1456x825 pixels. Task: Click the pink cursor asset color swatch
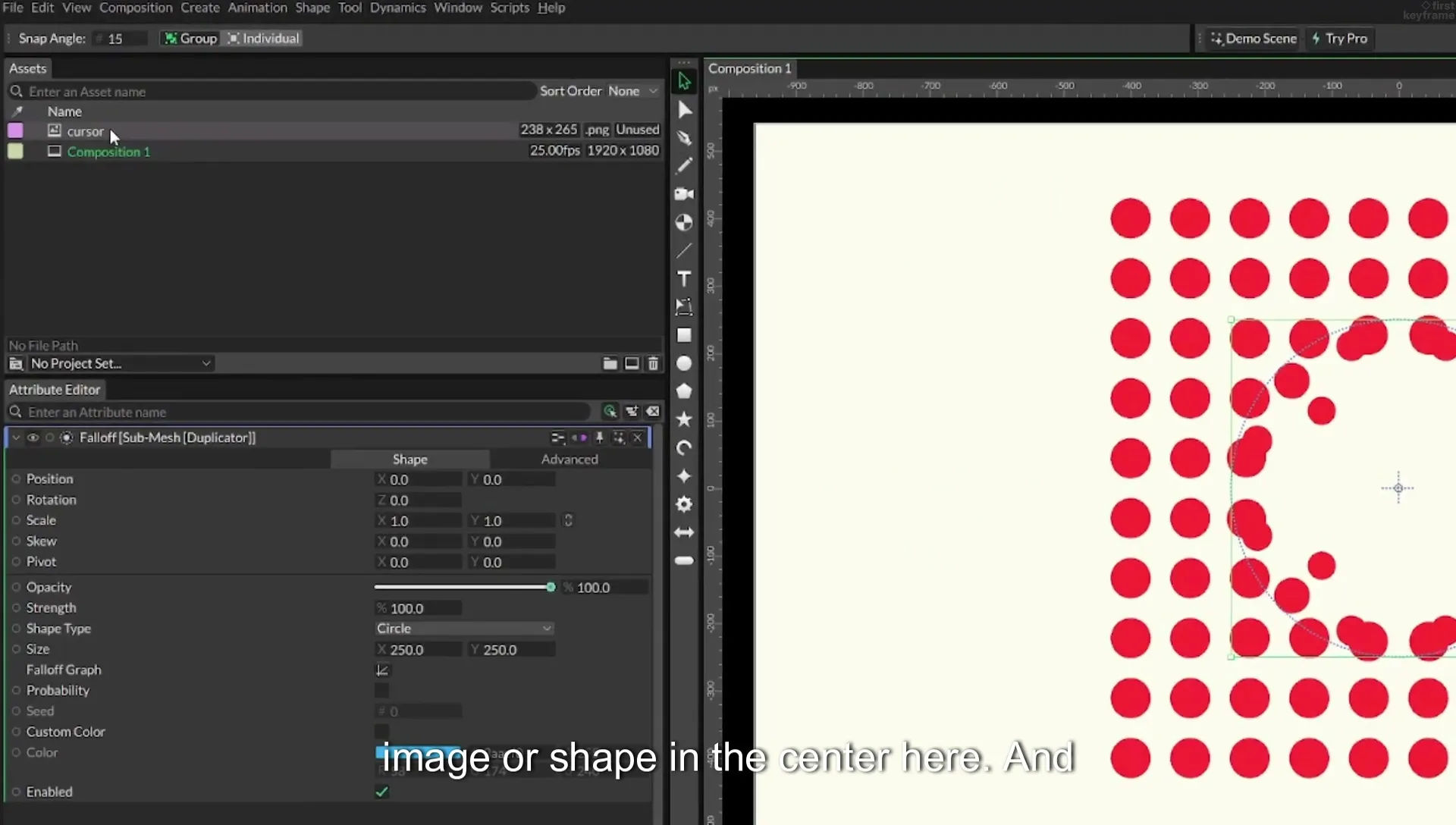15,130
